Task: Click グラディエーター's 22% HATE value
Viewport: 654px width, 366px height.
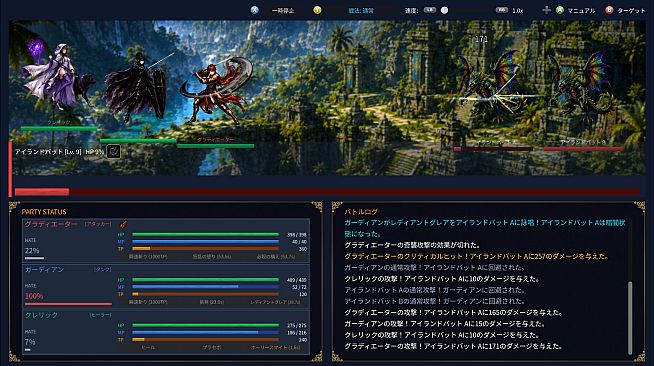Action: point(32,251)
